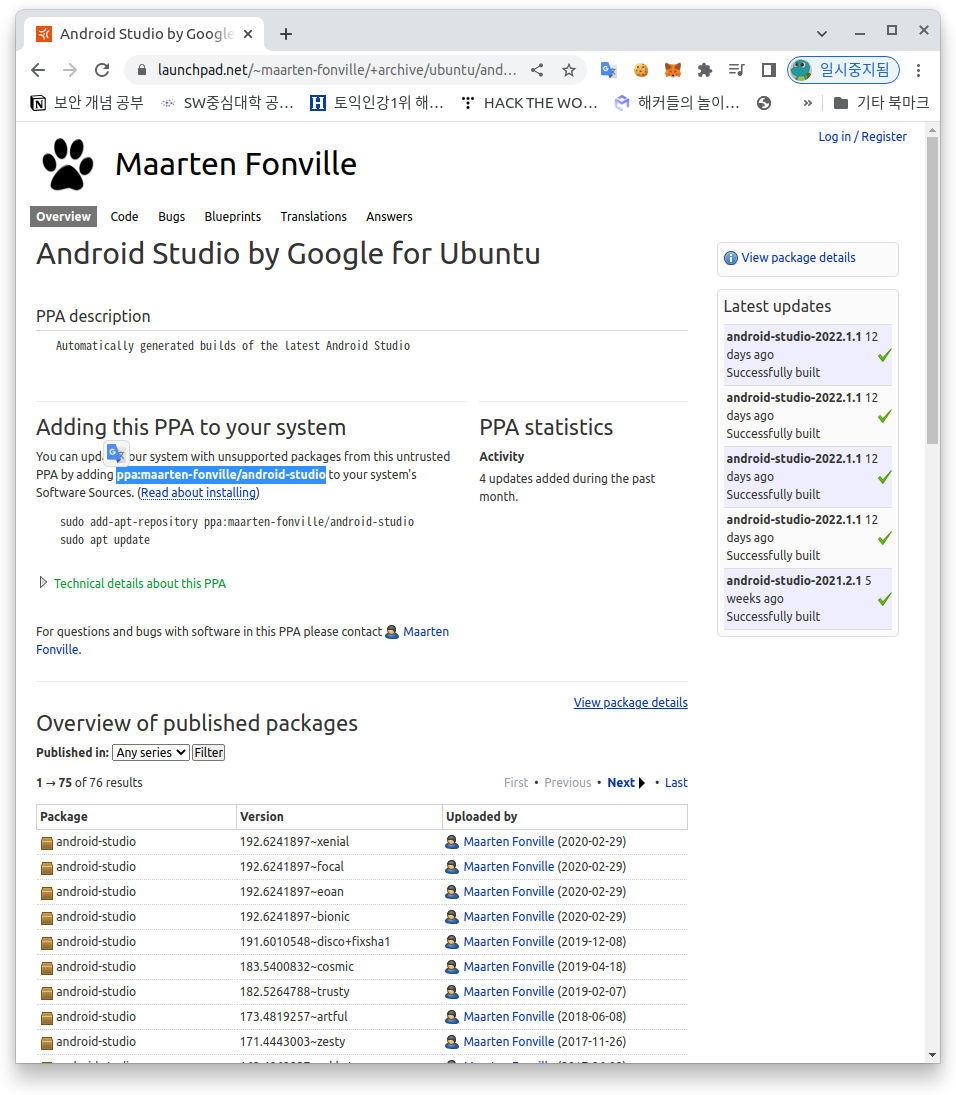The image size is (956, 1095).
Task: Go back to the previous page
Action: (x=38, y=70)
